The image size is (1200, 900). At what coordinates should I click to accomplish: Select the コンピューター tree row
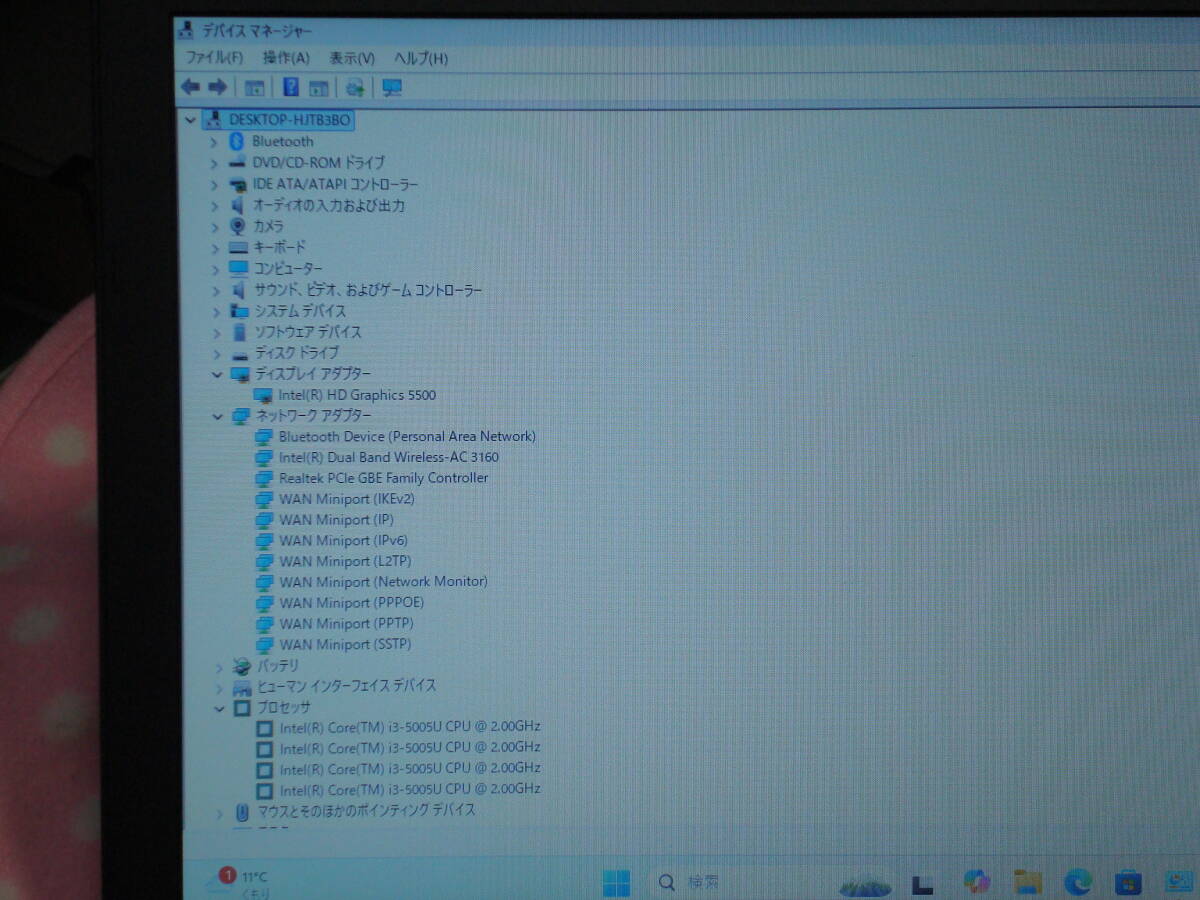(288, 269)
